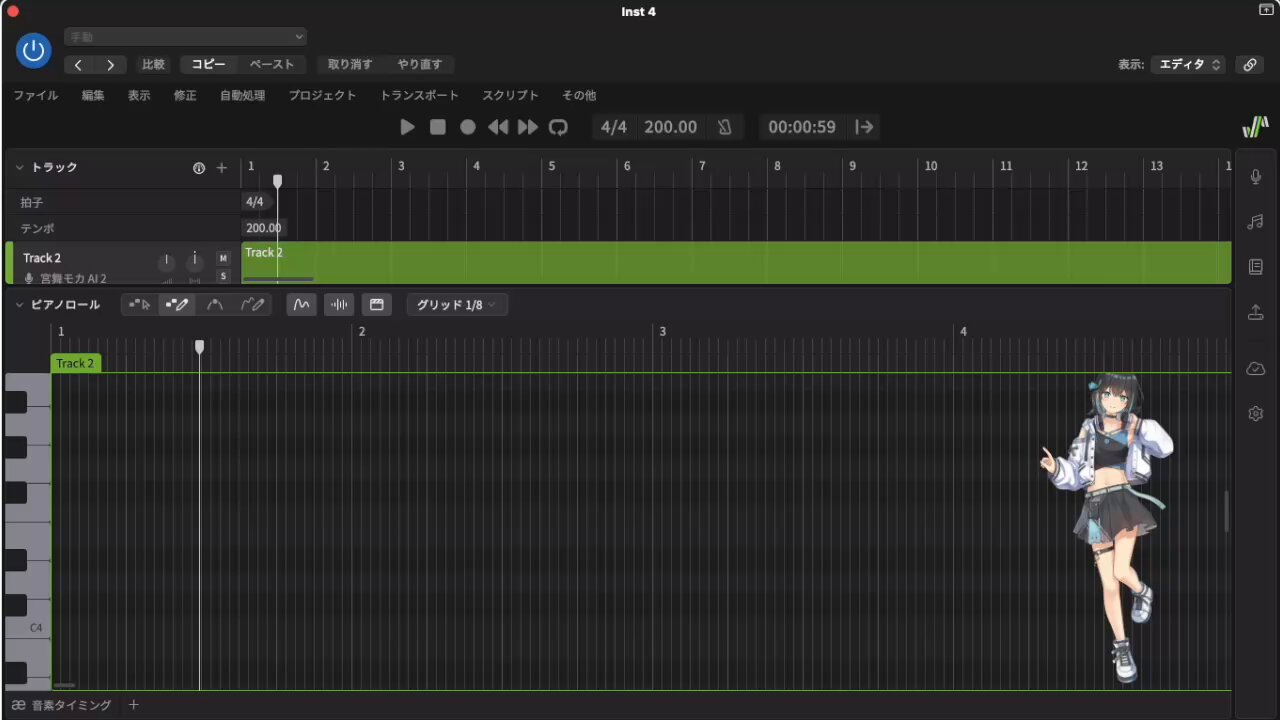Toggle the metronome icon
This screenshot has width=1280, height=720.
pyautogui.click(x=724, y=127)
